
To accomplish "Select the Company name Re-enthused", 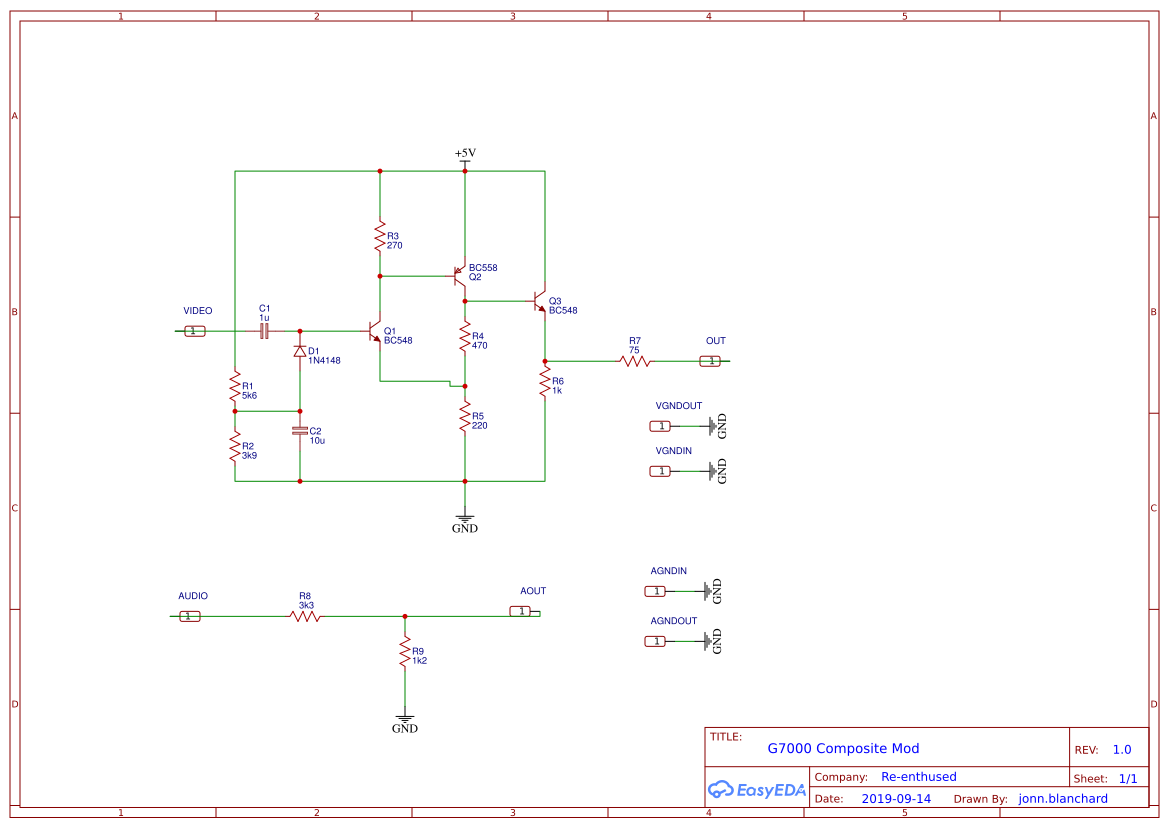I will [919, 776].
